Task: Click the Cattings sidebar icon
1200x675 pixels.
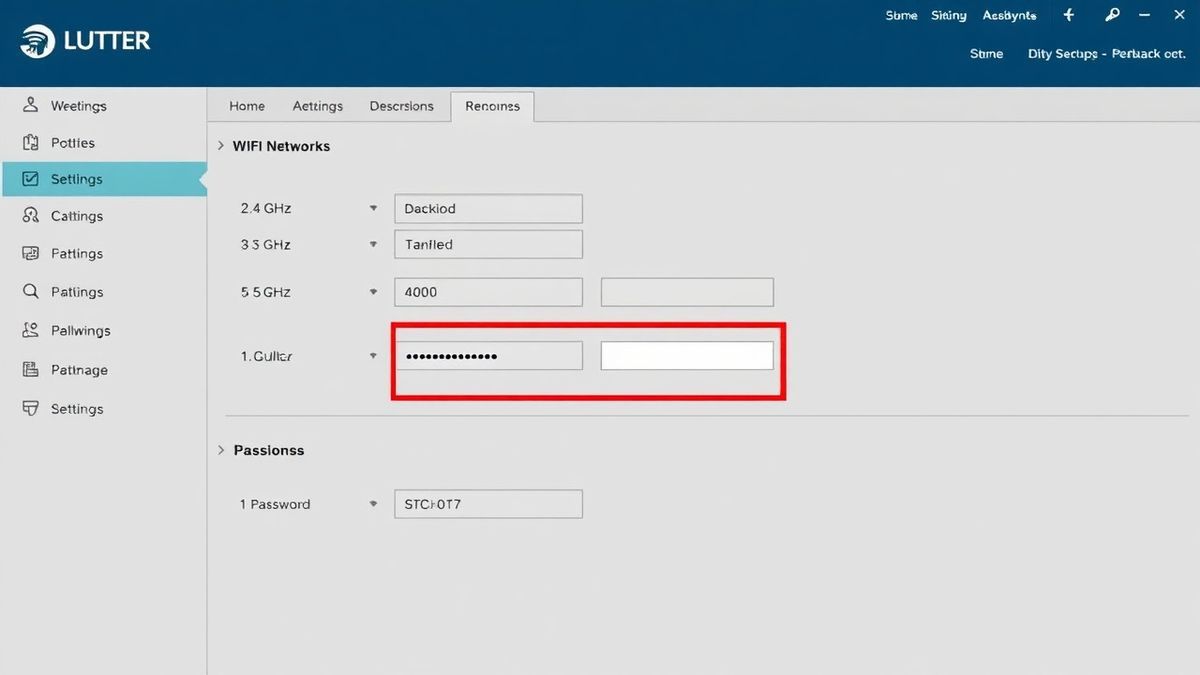Action: pos(31,215)
